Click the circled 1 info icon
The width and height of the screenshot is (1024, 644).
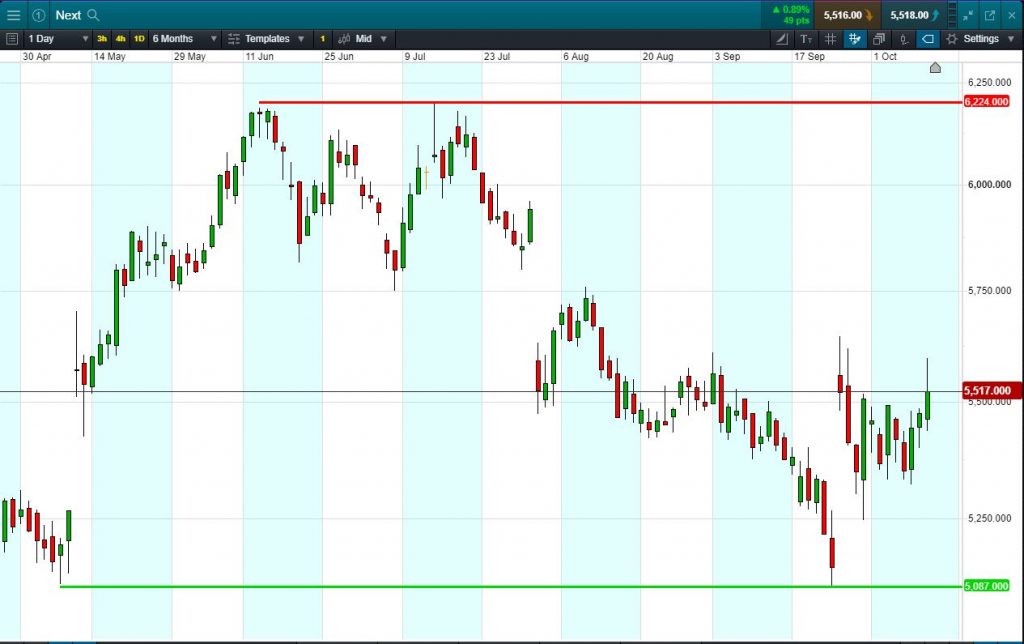click(39, 14)
